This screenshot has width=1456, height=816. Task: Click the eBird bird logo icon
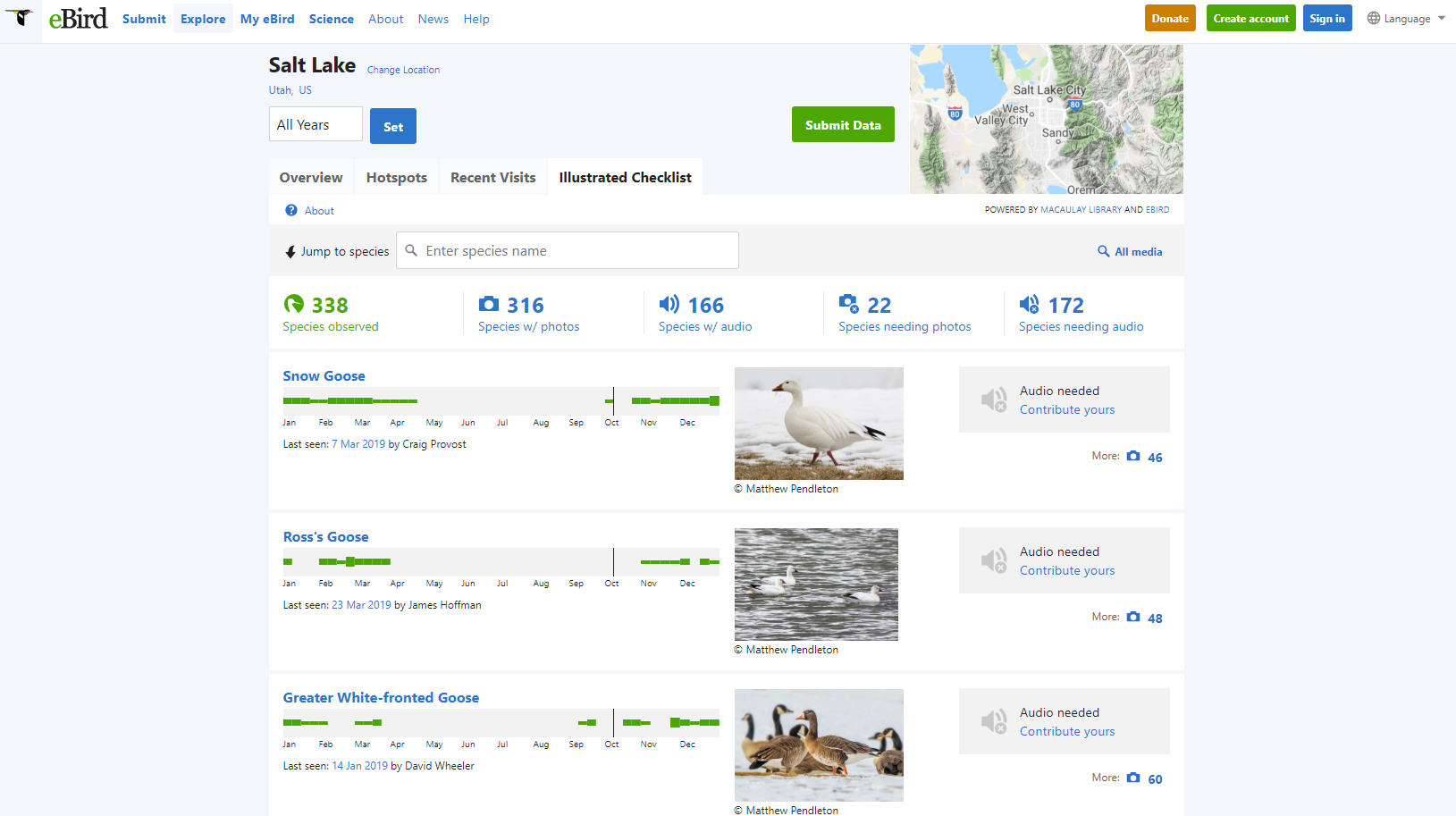coord(20,18)
